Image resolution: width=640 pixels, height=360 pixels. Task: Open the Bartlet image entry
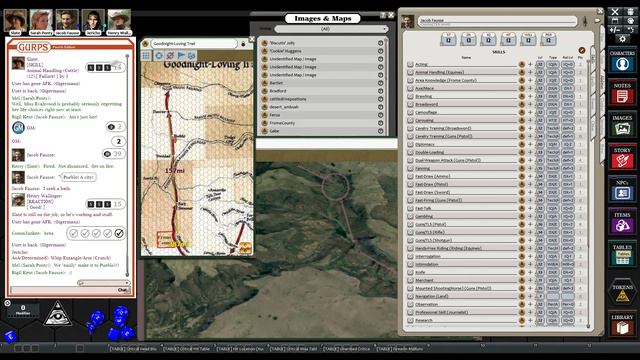point(322,83)
